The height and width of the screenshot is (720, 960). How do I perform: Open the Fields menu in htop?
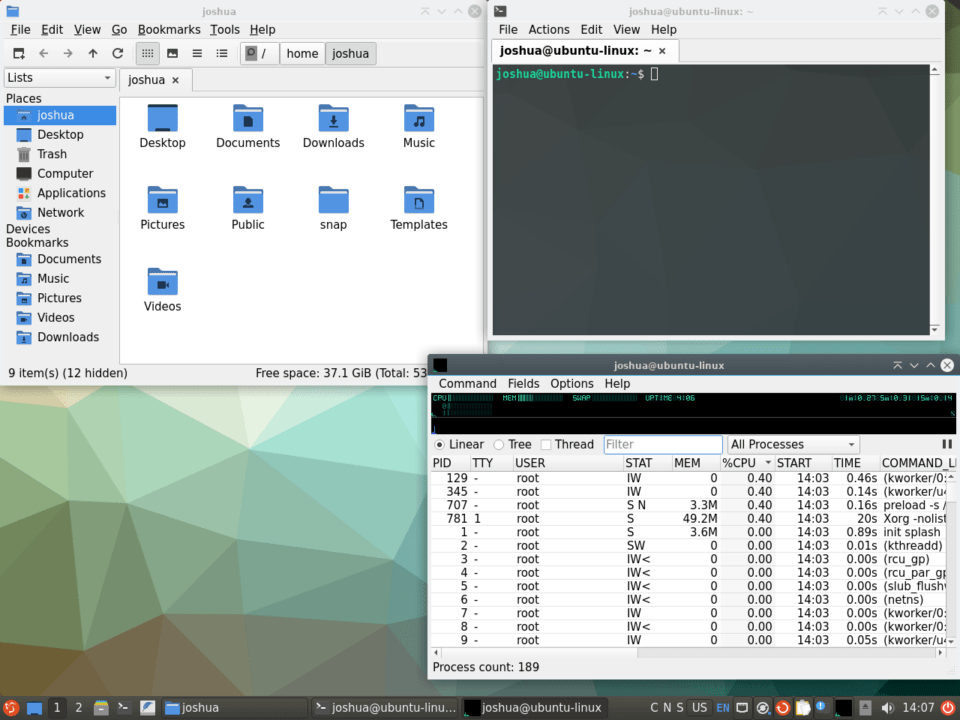point(523,383)
